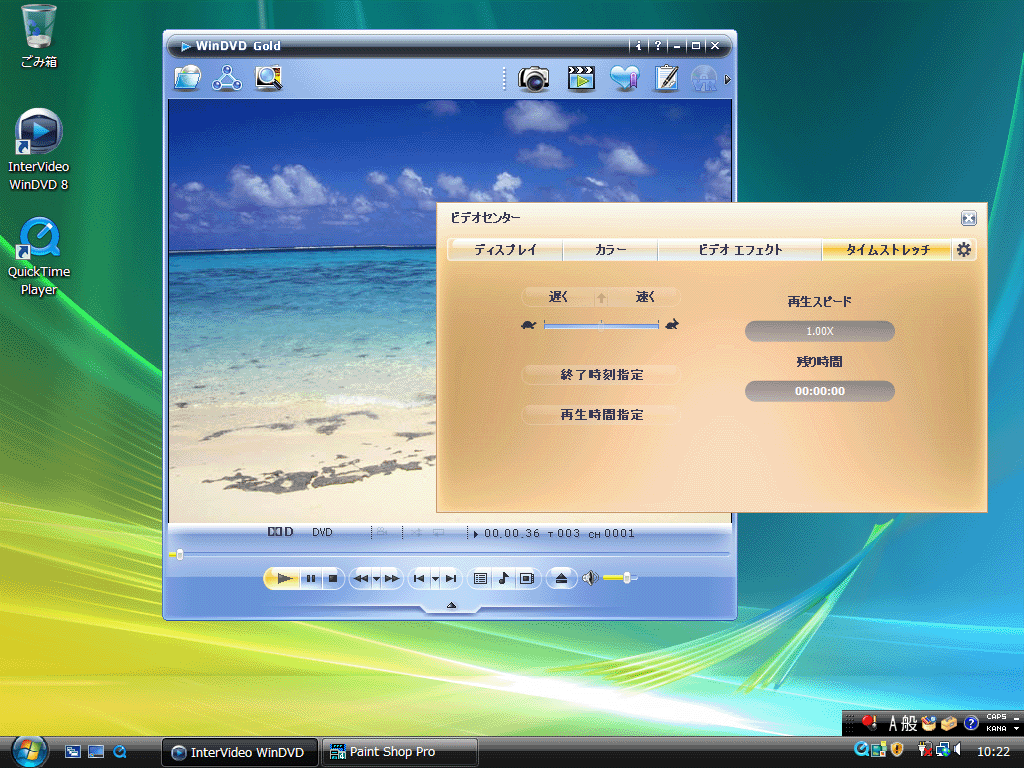Switch to the ビデオ エフェクト tab
Screen dimensions: 1024x768
(740, 249)
